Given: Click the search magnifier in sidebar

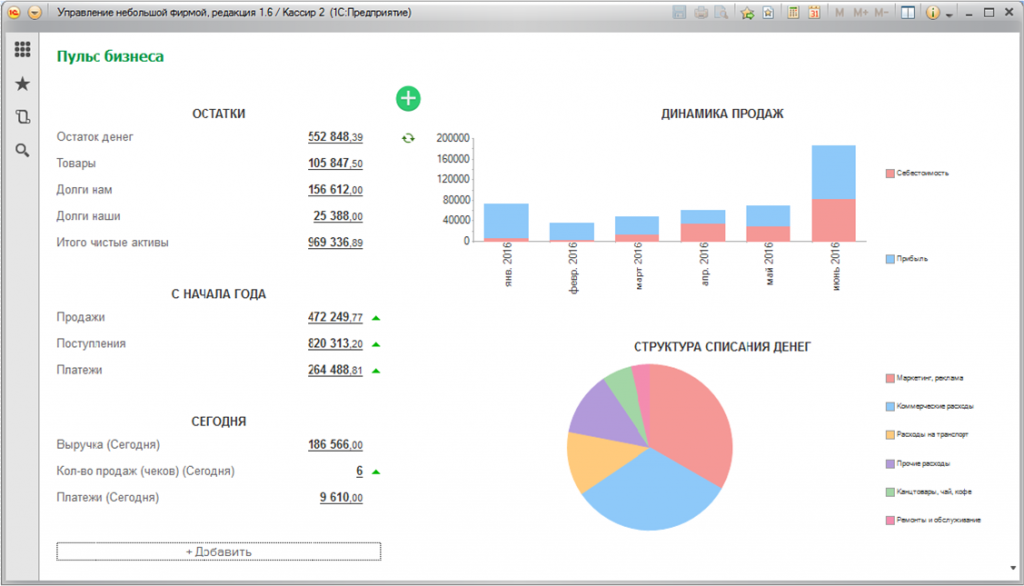Looking at the screenshot, I should pos(22,151).
